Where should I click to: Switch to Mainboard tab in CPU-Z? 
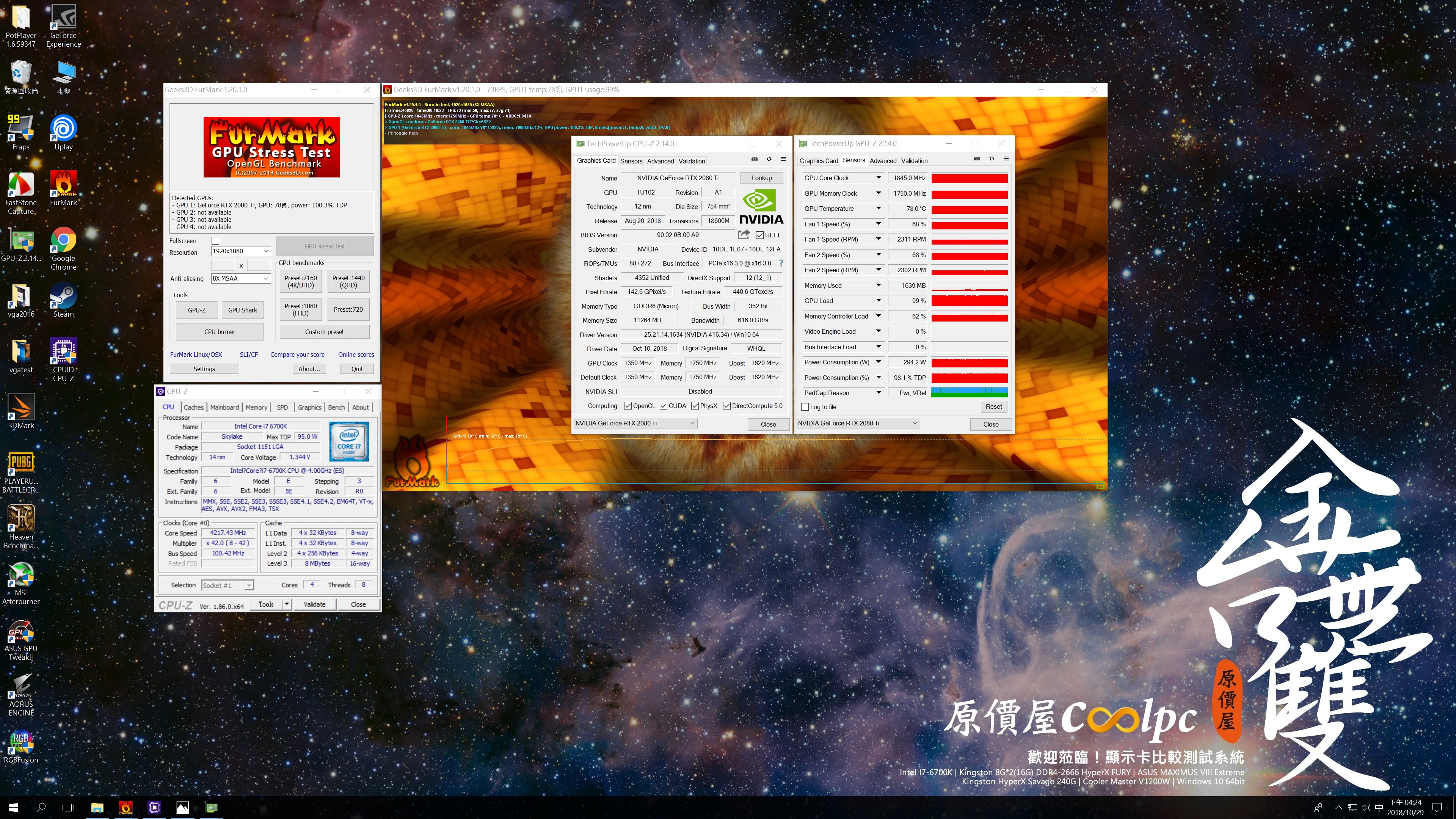pyautogui.click(x=224, y=408)
